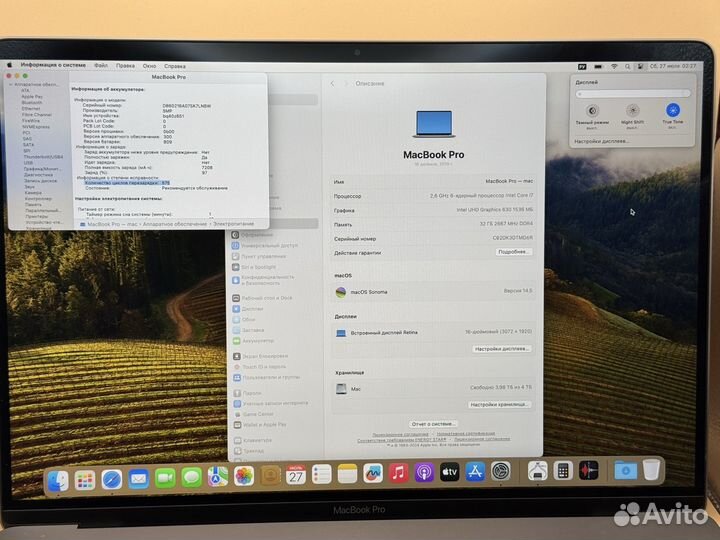Select Ethernet in System Information sidebar

(x=31, y=109)
